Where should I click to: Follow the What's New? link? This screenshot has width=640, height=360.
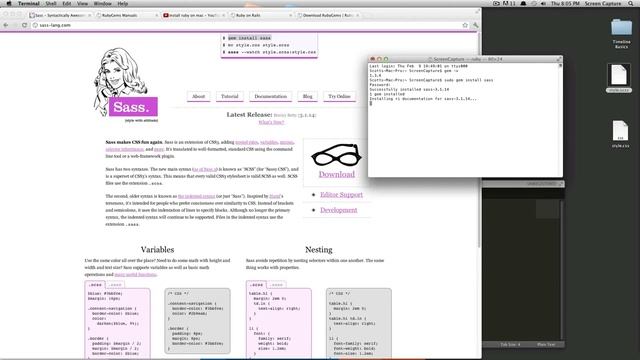click(271, 122)
